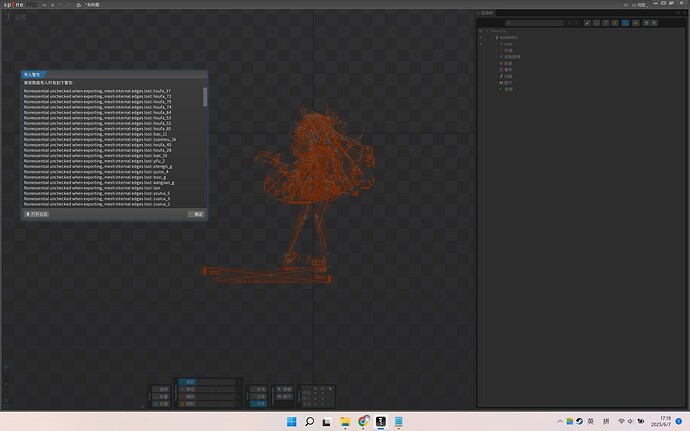Open Windows Start menu
Screen dimensions: 690x431
[x=291, y=422]
